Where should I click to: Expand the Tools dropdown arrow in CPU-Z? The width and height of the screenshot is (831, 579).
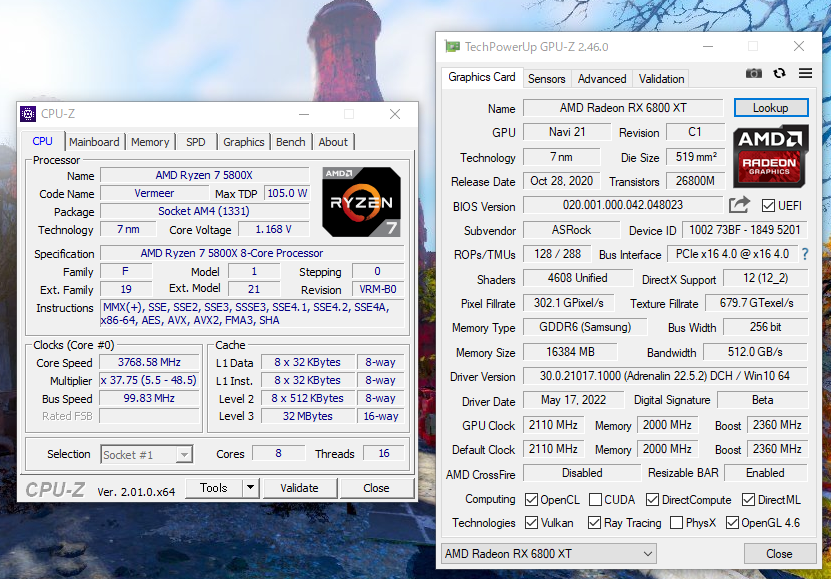click(250, 488)
